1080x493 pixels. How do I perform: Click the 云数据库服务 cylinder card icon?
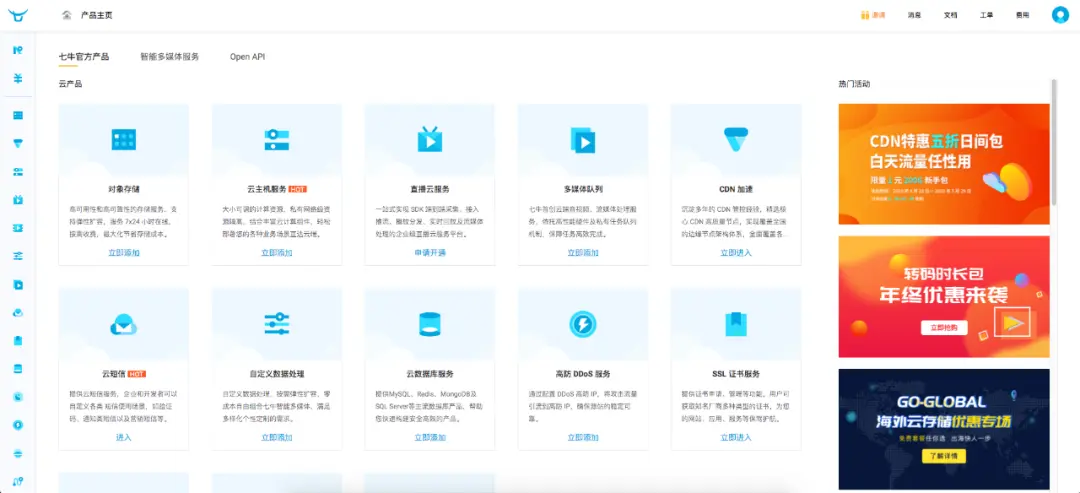coord(430,324)
